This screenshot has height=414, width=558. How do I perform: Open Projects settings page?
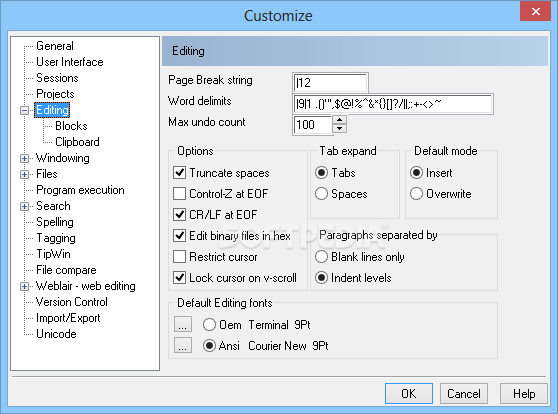(x=55, y=94)
